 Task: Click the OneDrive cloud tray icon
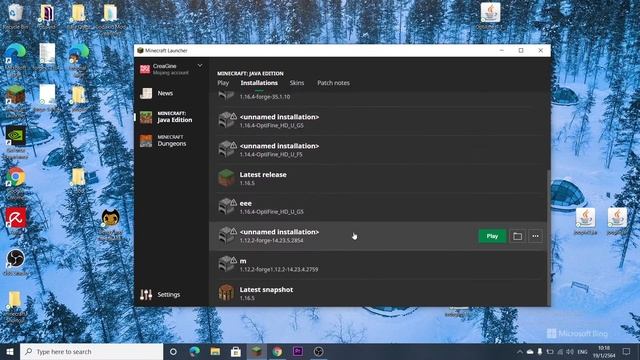(x=530, y=352)
